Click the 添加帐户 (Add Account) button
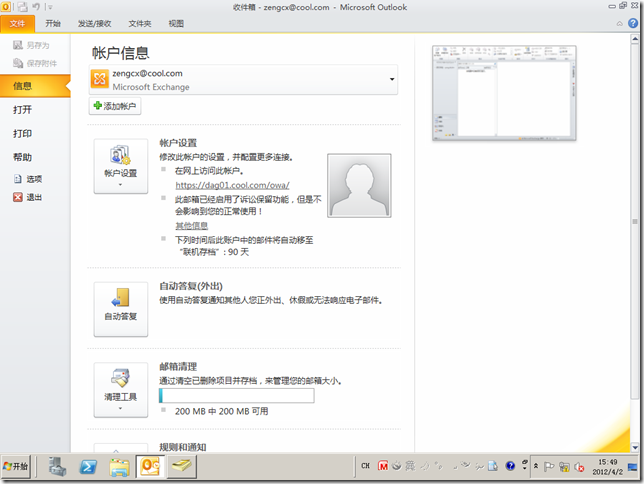 tap(115, 106)
